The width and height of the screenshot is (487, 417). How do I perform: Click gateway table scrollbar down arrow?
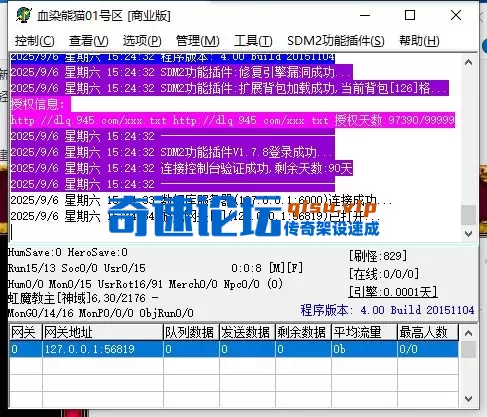click(468, 399)
